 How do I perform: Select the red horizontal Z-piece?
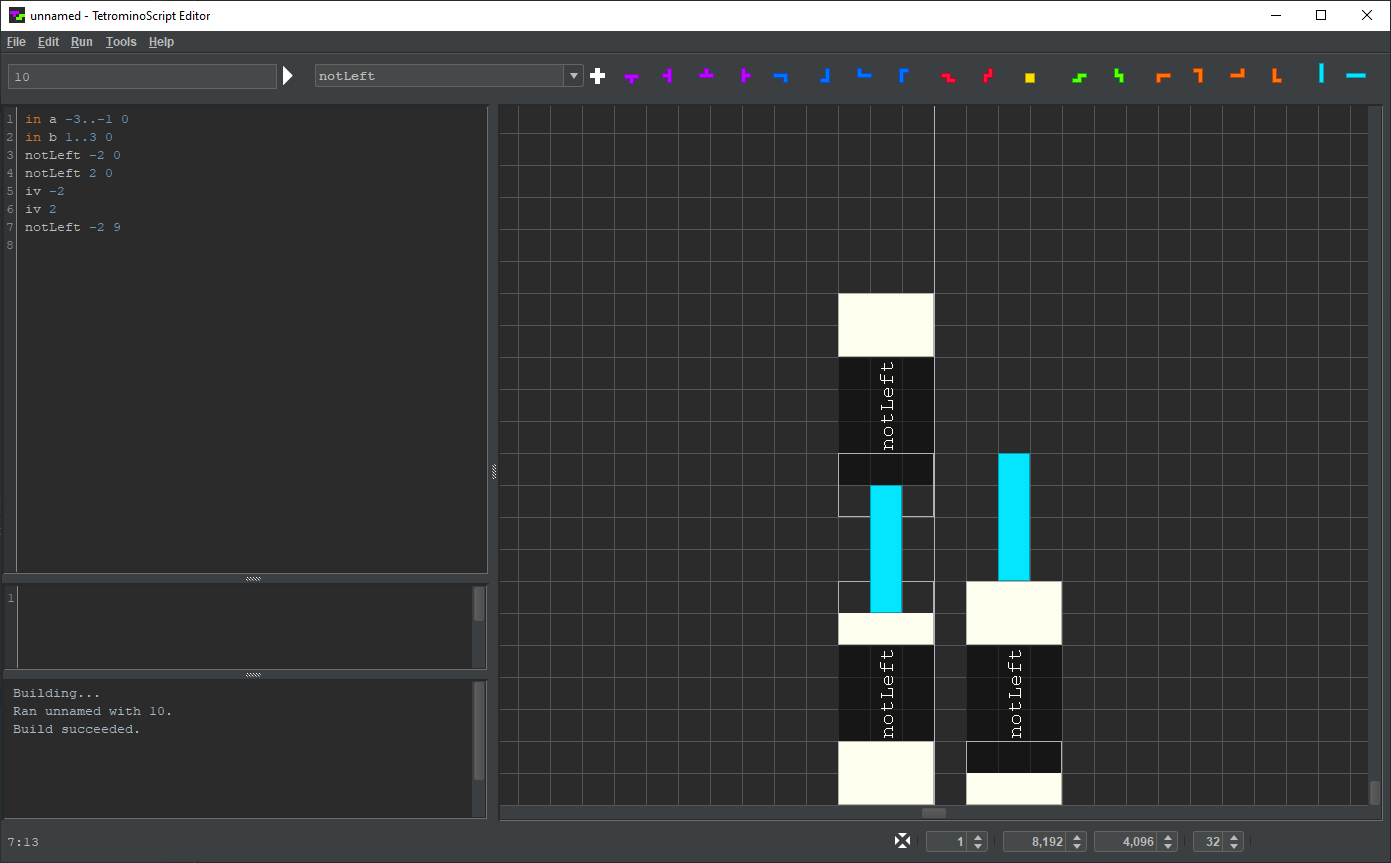[x=948, y=77]
